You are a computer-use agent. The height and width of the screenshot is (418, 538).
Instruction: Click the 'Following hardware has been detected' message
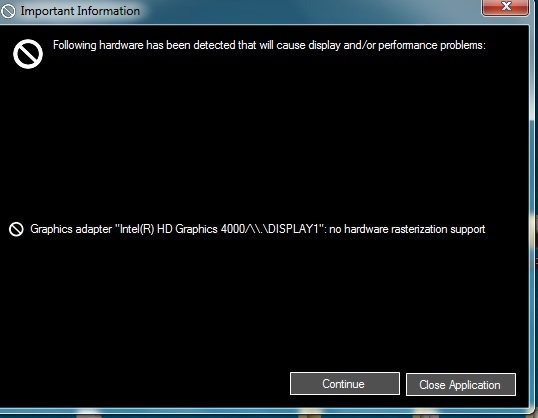[269, 45]
